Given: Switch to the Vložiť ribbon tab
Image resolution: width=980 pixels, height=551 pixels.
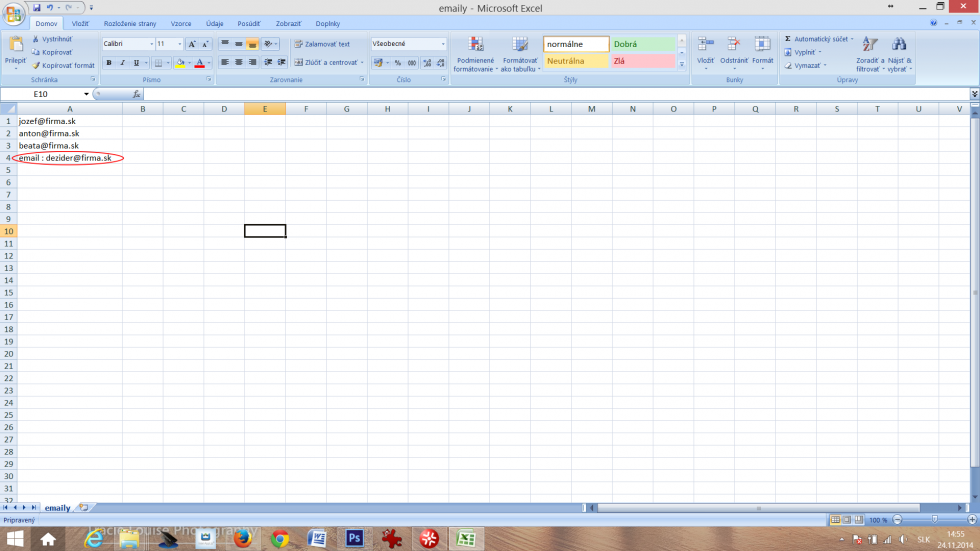Looking at the screenshot, I should tap(80, 24).
